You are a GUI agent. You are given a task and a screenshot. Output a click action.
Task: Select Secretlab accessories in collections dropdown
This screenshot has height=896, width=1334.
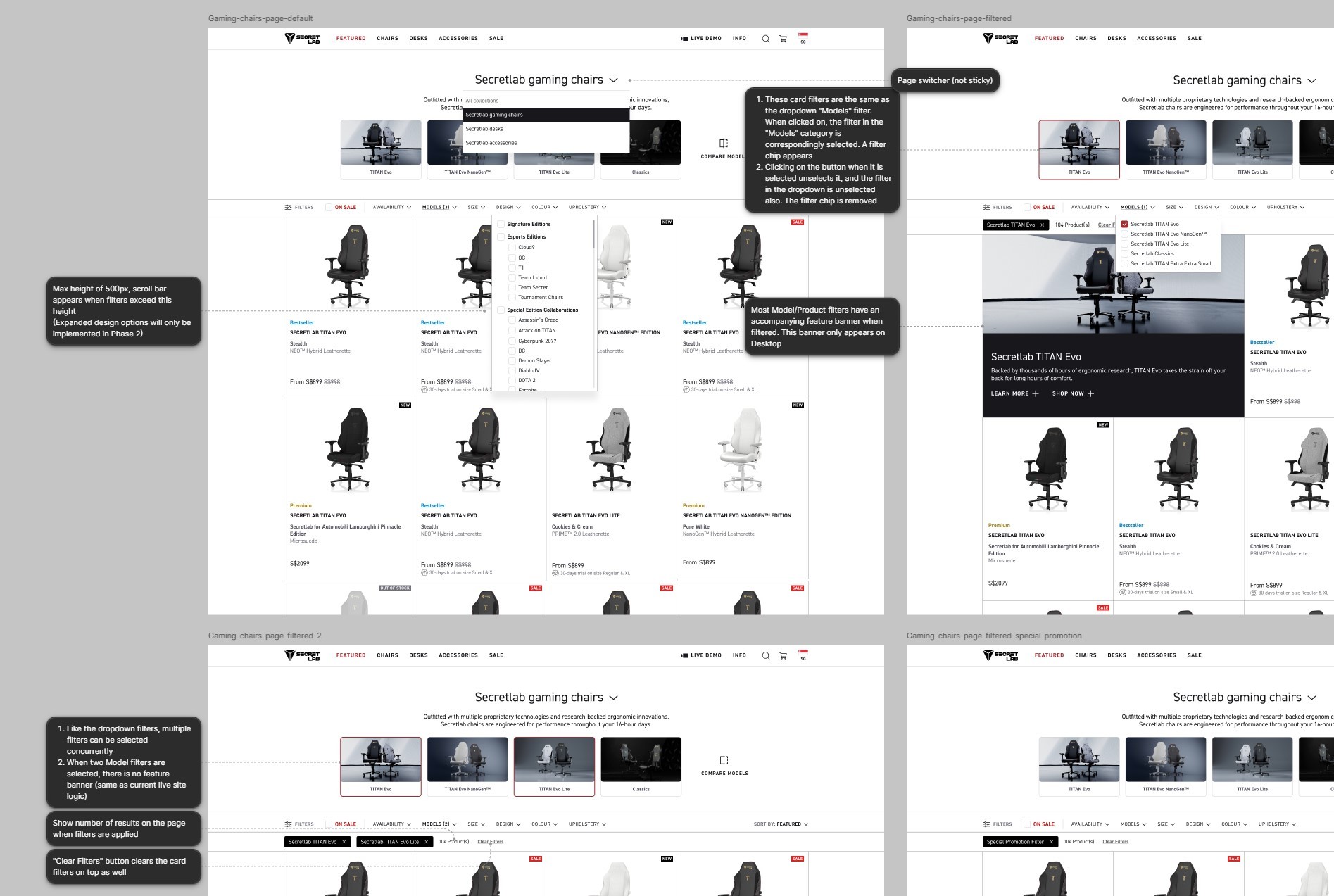(x=546, y=143)
